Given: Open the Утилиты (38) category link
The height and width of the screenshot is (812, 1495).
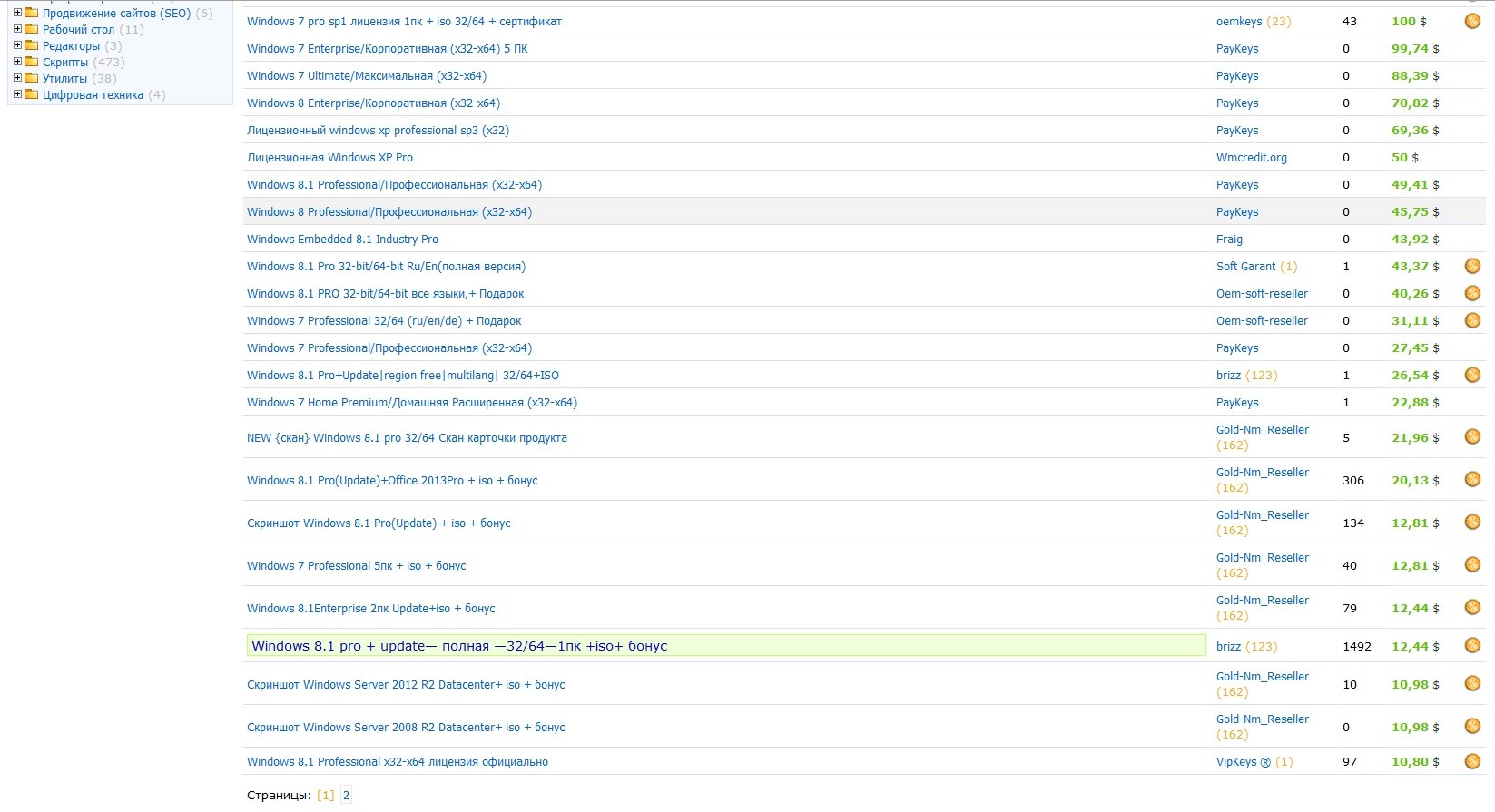Looking at the screenshot, I should pyautogui.click(x=65, y=79).
